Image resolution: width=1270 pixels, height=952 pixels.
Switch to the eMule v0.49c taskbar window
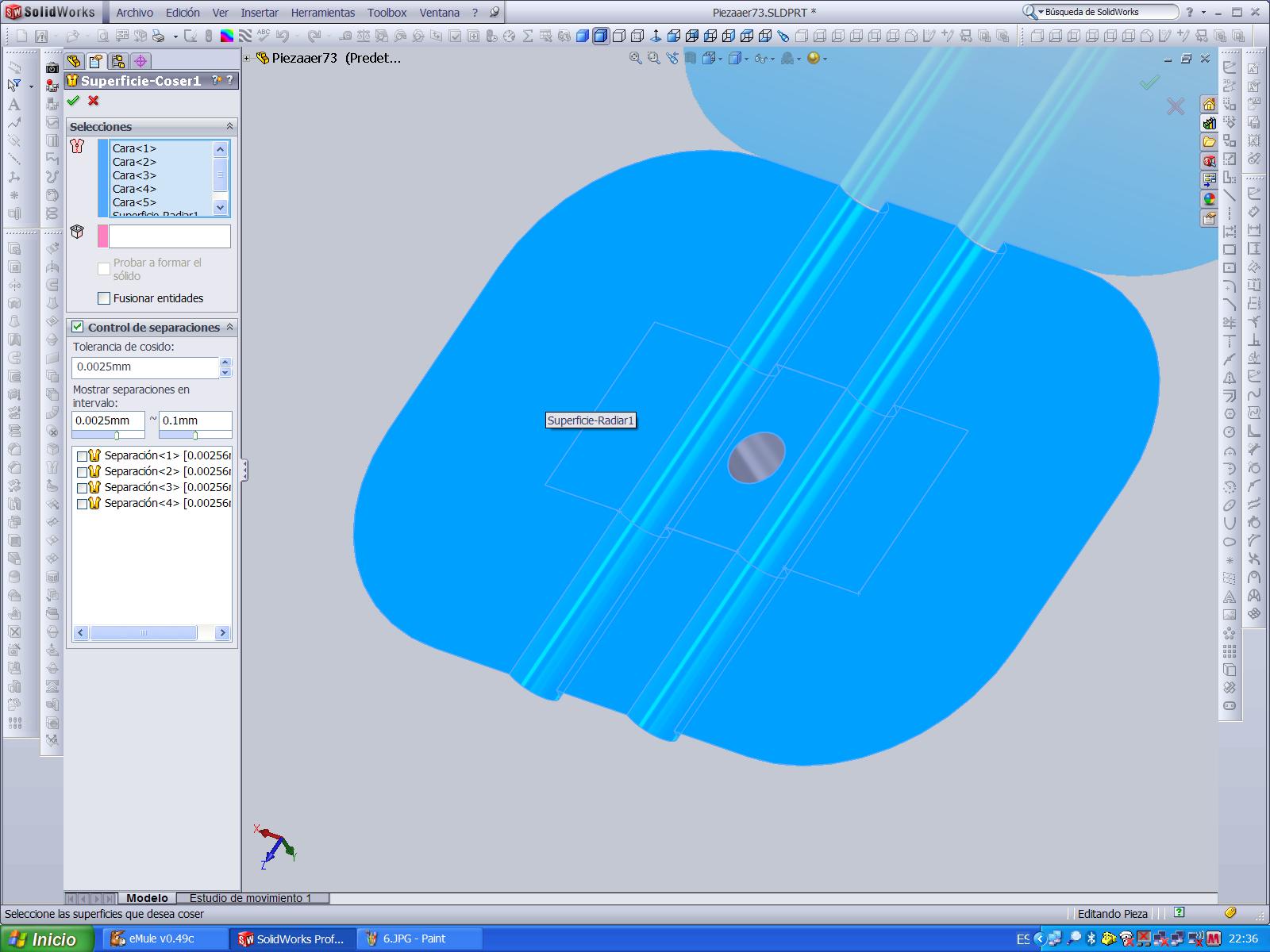165,939
